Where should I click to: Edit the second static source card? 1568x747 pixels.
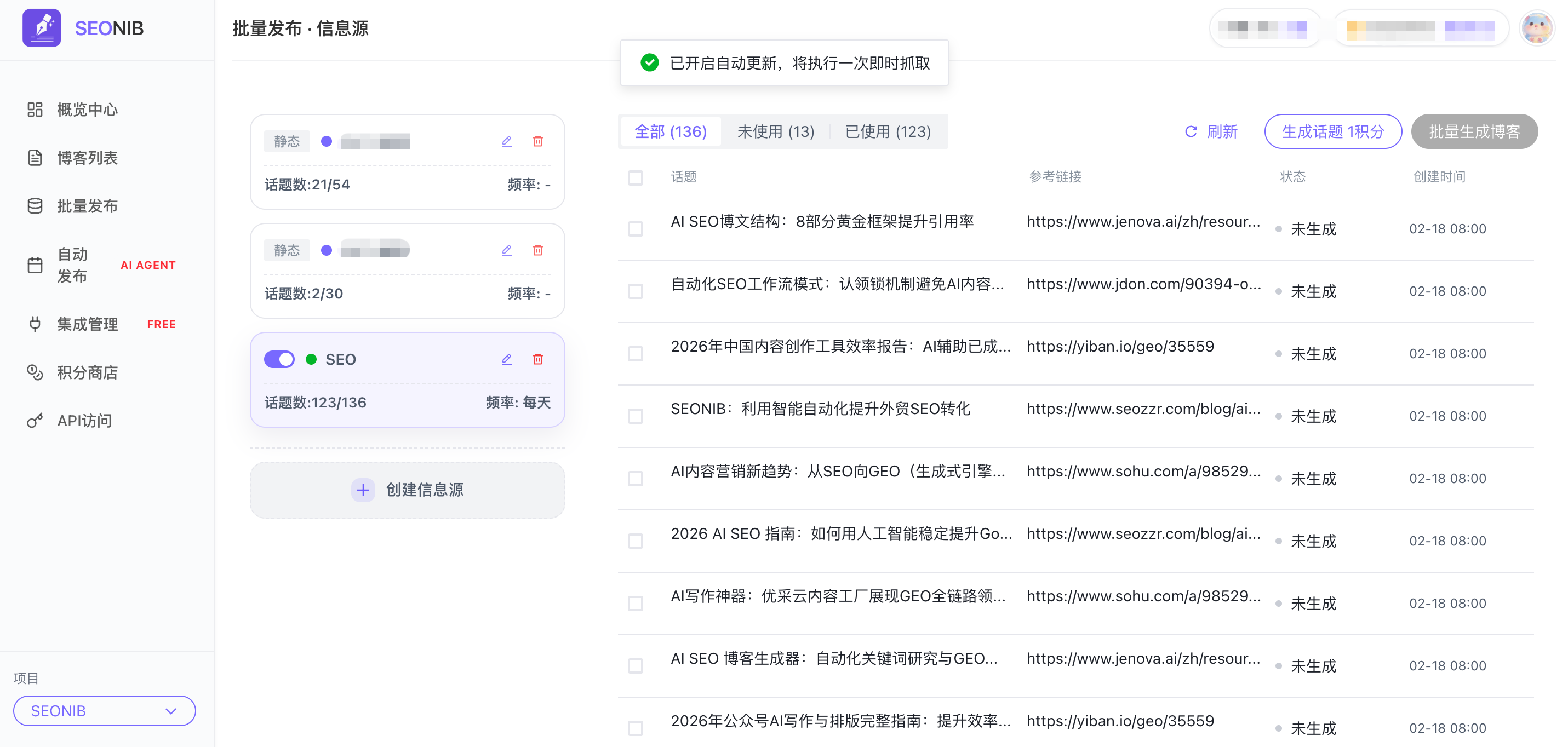506,250
